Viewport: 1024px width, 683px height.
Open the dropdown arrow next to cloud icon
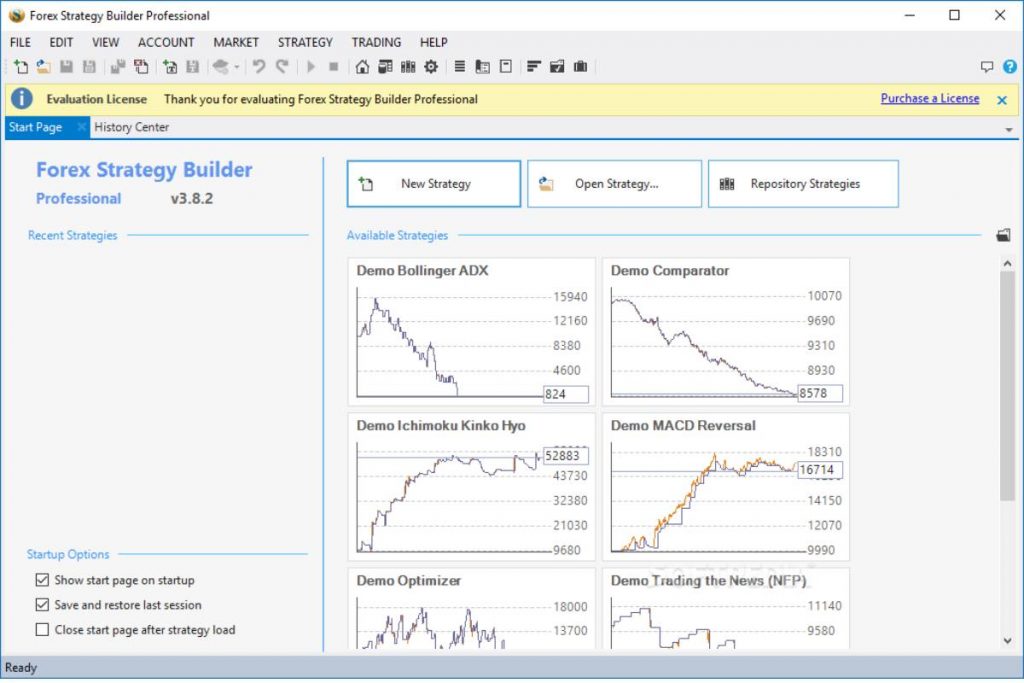click(236, 67)
